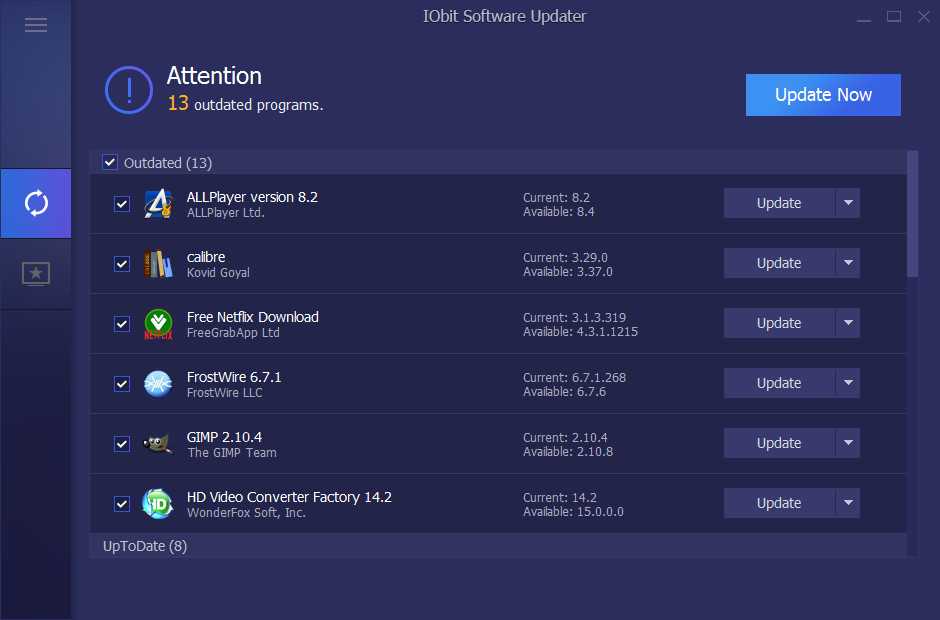Click the FrostWire app icon
940x620 pixels.
coord(158,384)
